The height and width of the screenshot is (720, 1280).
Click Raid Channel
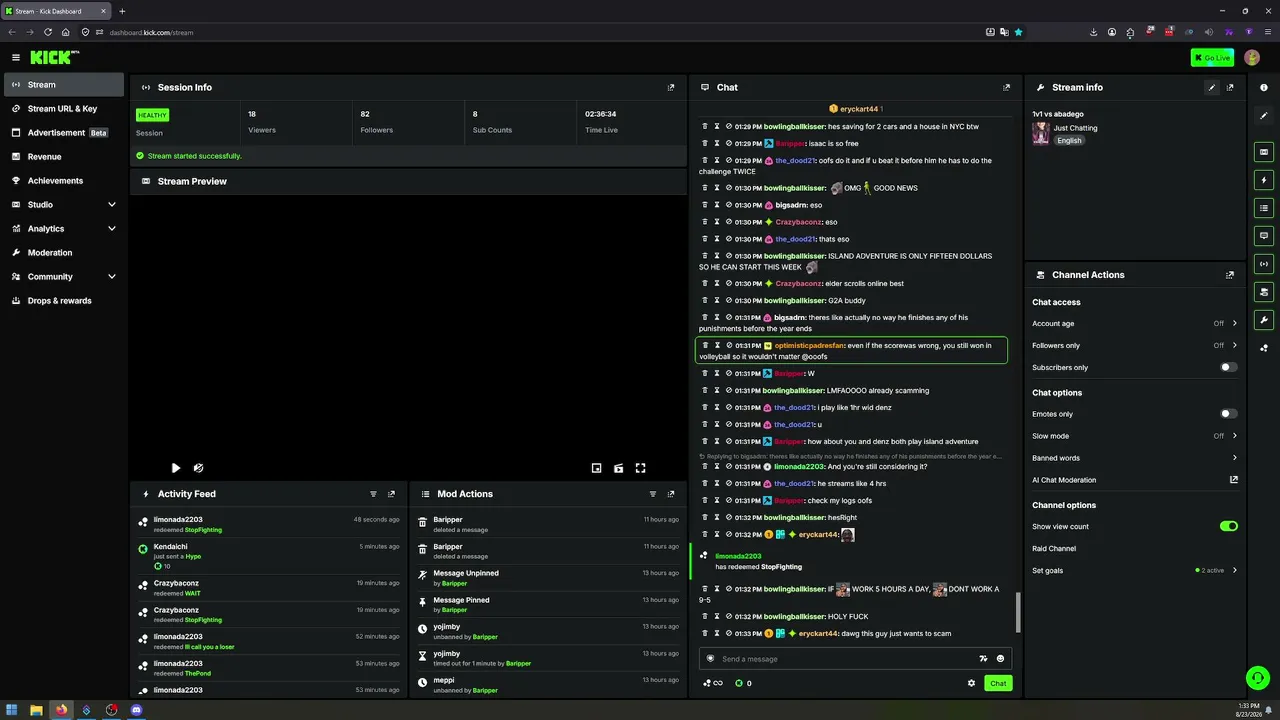point(1054,549)
